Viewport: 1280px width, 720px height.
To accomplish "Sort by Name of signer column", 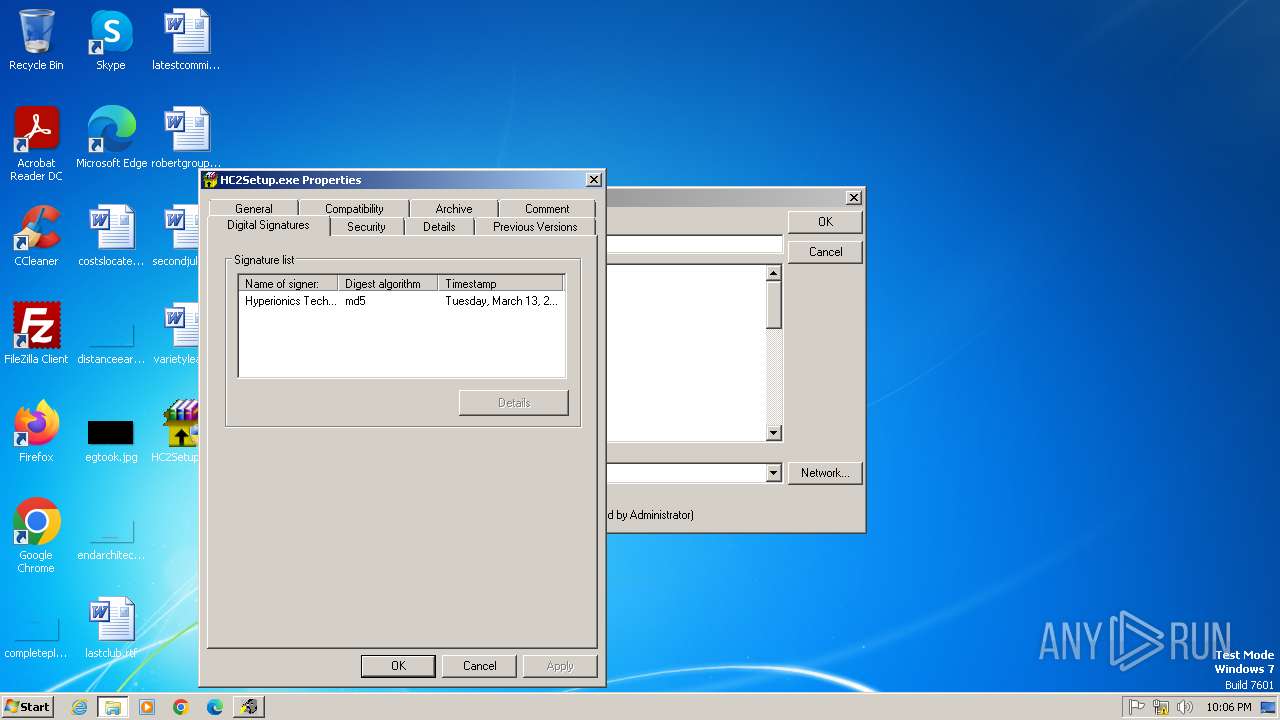I will [x=288, y=284].
